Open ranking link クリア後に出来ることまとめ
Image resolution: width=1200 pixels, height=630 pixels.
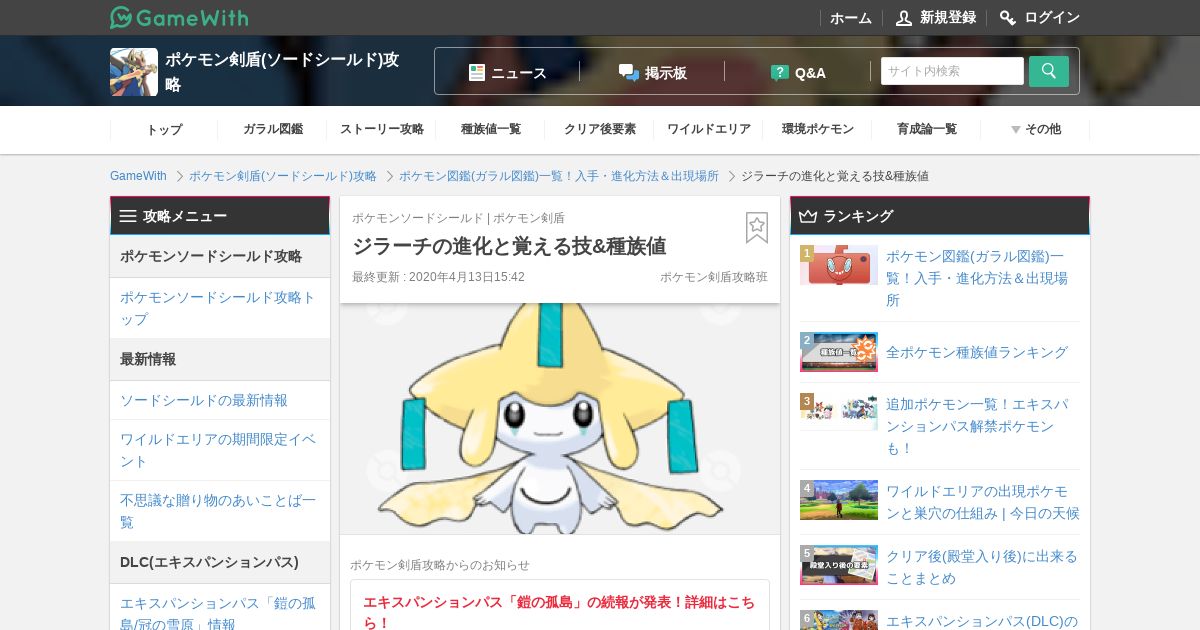click(982, 567)
